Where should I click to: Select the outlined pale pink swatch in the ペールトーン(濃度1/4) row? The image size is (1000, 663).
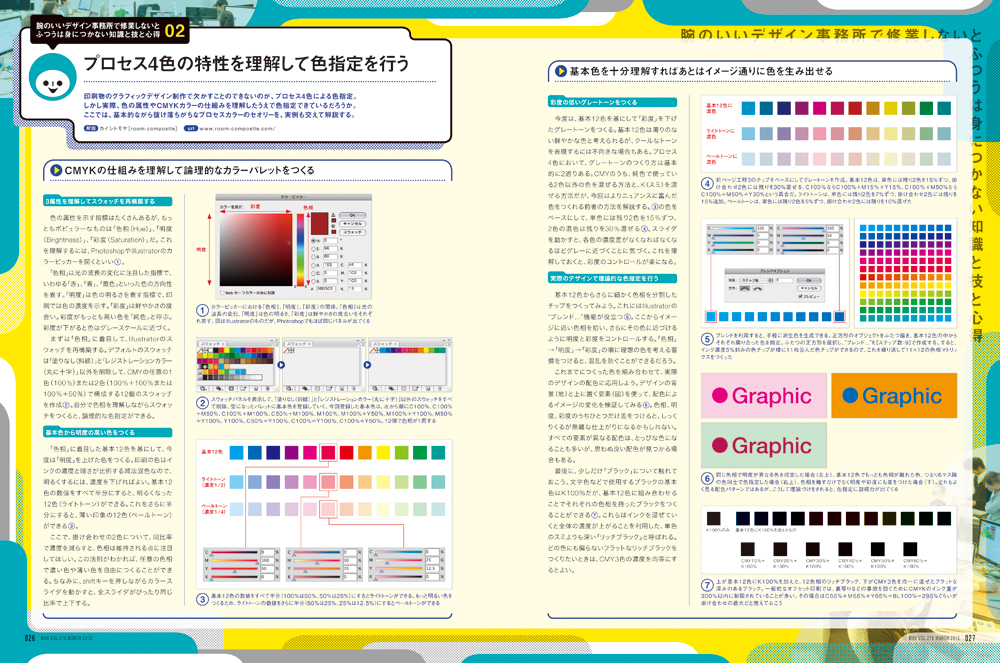coord(328,509)
